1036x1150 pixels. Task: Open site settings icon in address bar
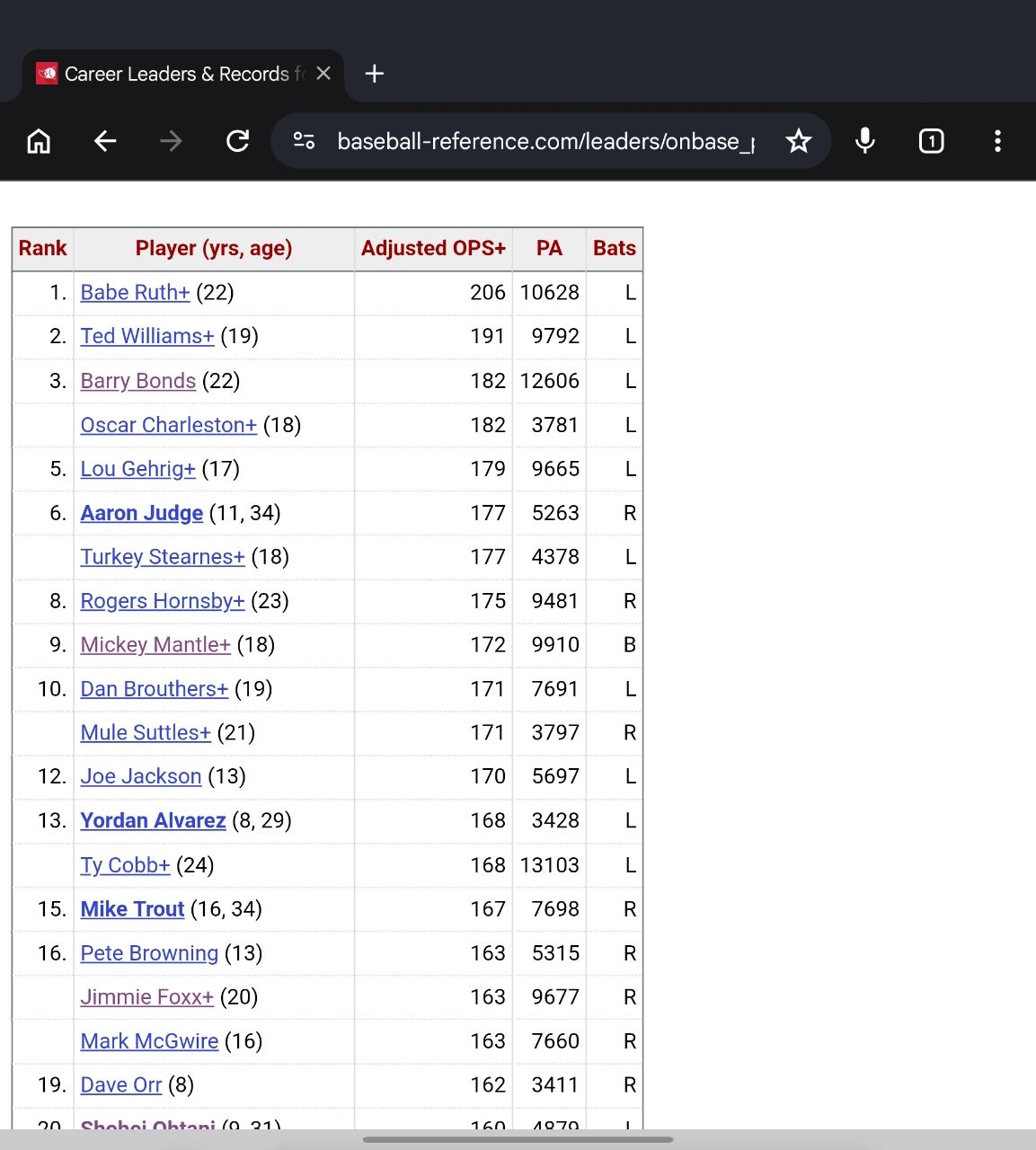pyautogui.click(x=305, y=141)
